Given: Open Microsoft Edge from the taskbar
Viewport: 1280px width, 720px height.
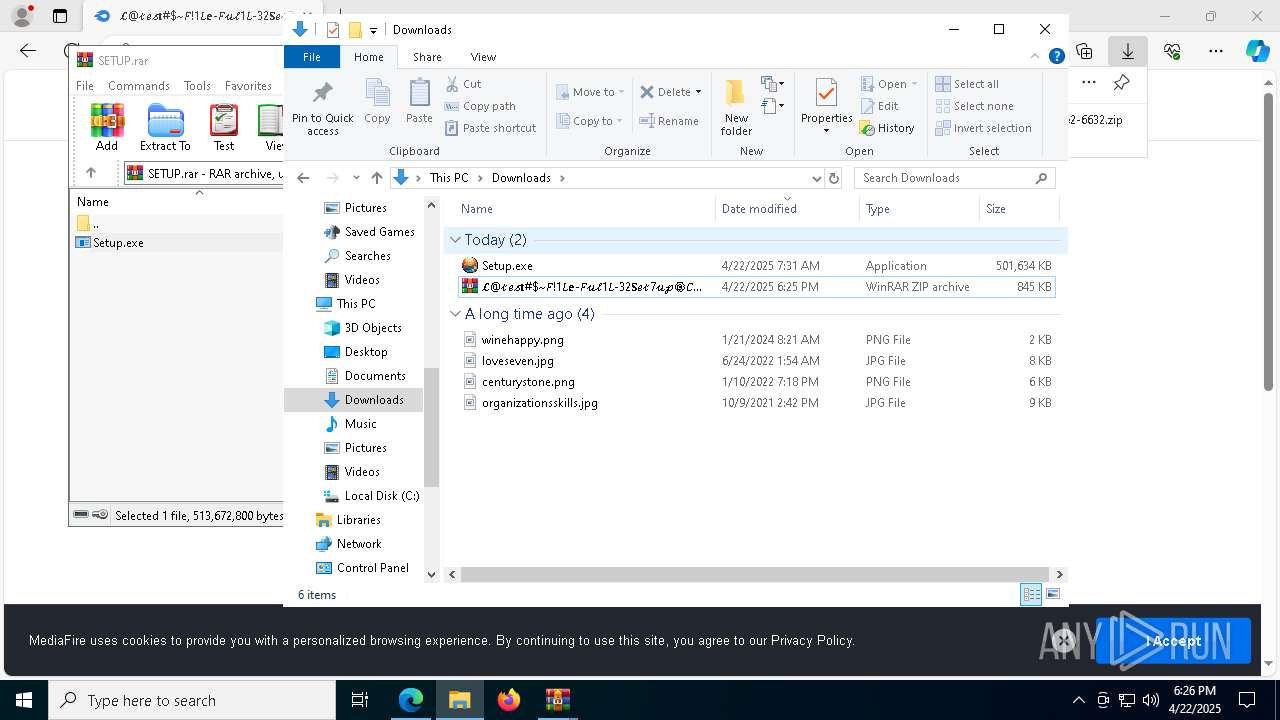Looking at the screenshot, I should (411, 700).
